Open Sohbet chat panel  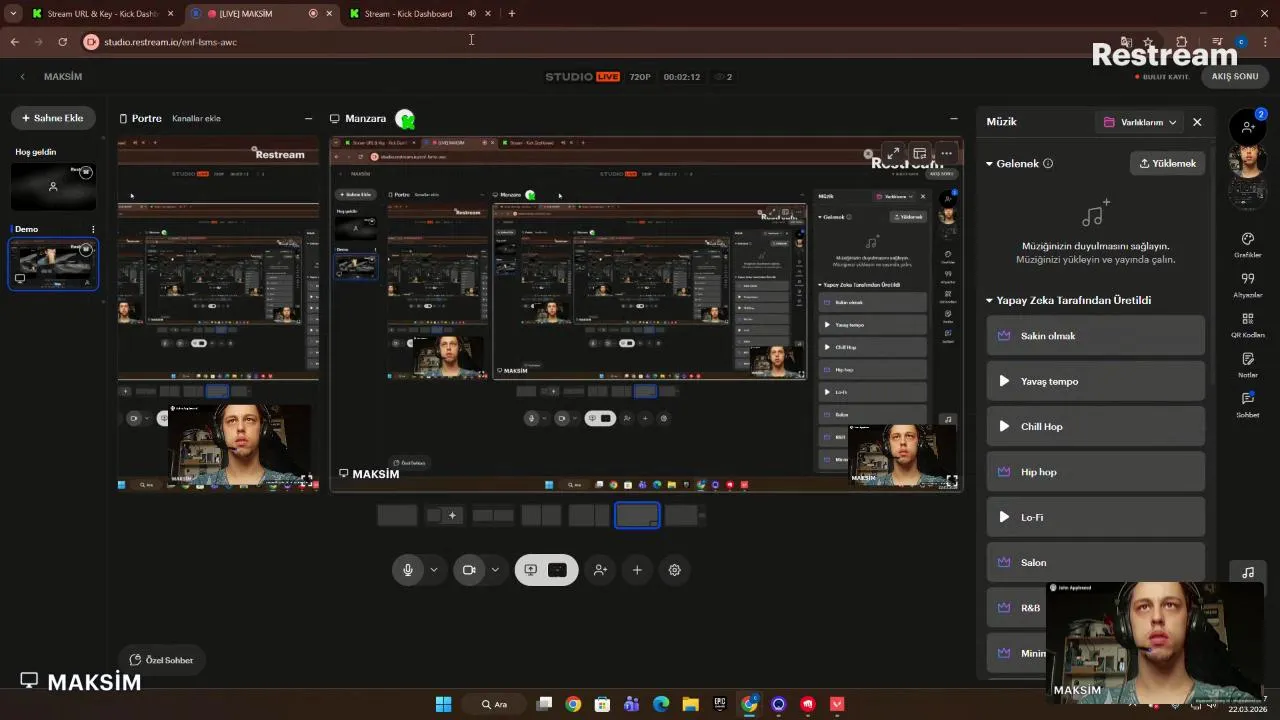(x=1247, y=405)
